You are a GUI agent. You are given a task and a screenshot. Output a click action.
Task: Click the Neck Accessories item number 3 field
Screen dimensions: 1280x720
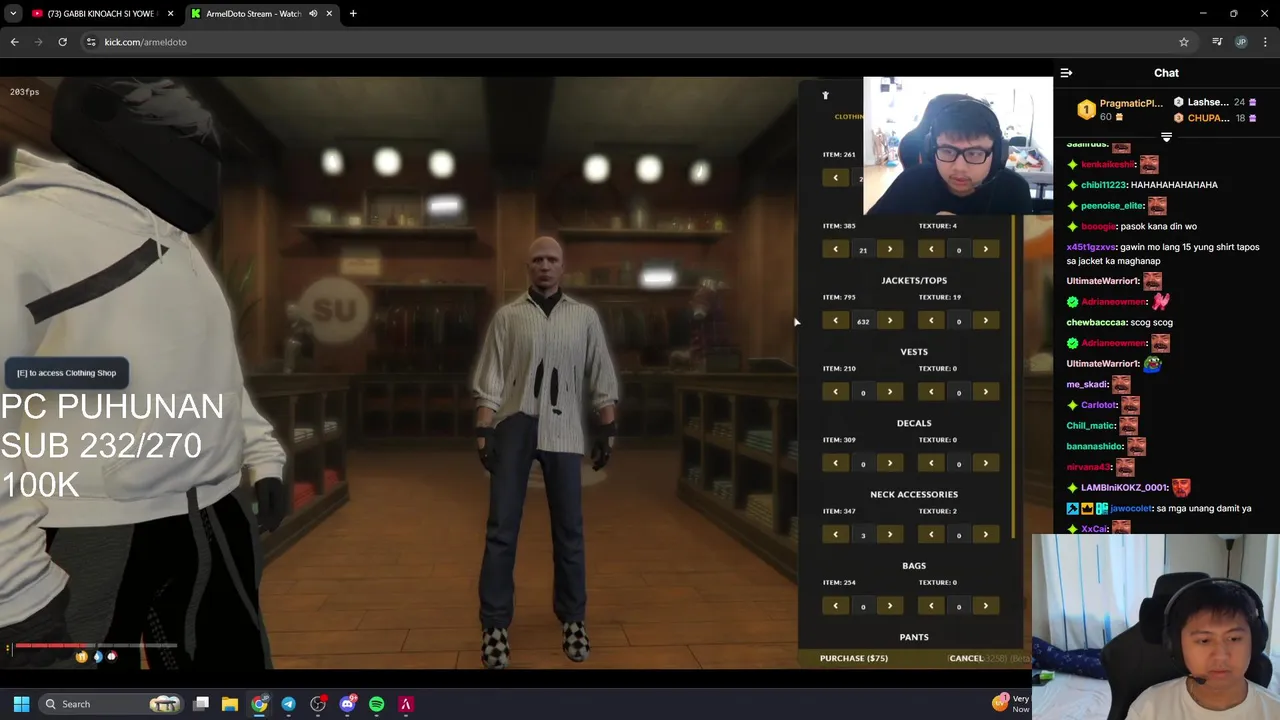(863, 535)
